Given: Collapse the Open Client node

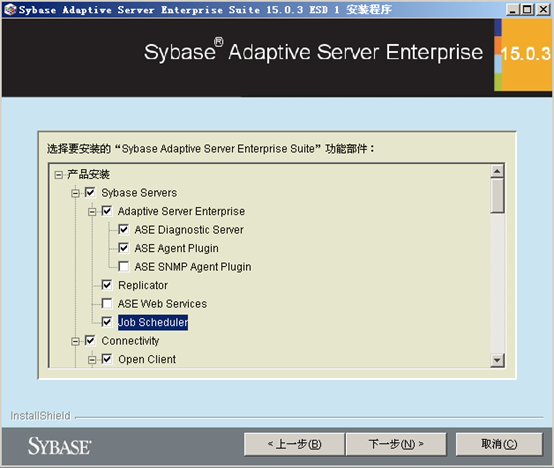Looking at the screenshot, I should (92, 360).
